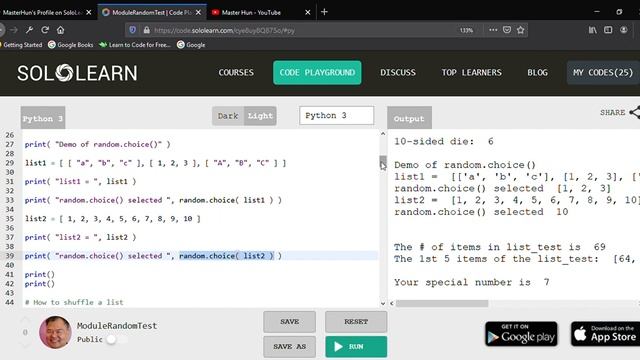
Task: Switch editor to Dark theme
Action: 228,116
